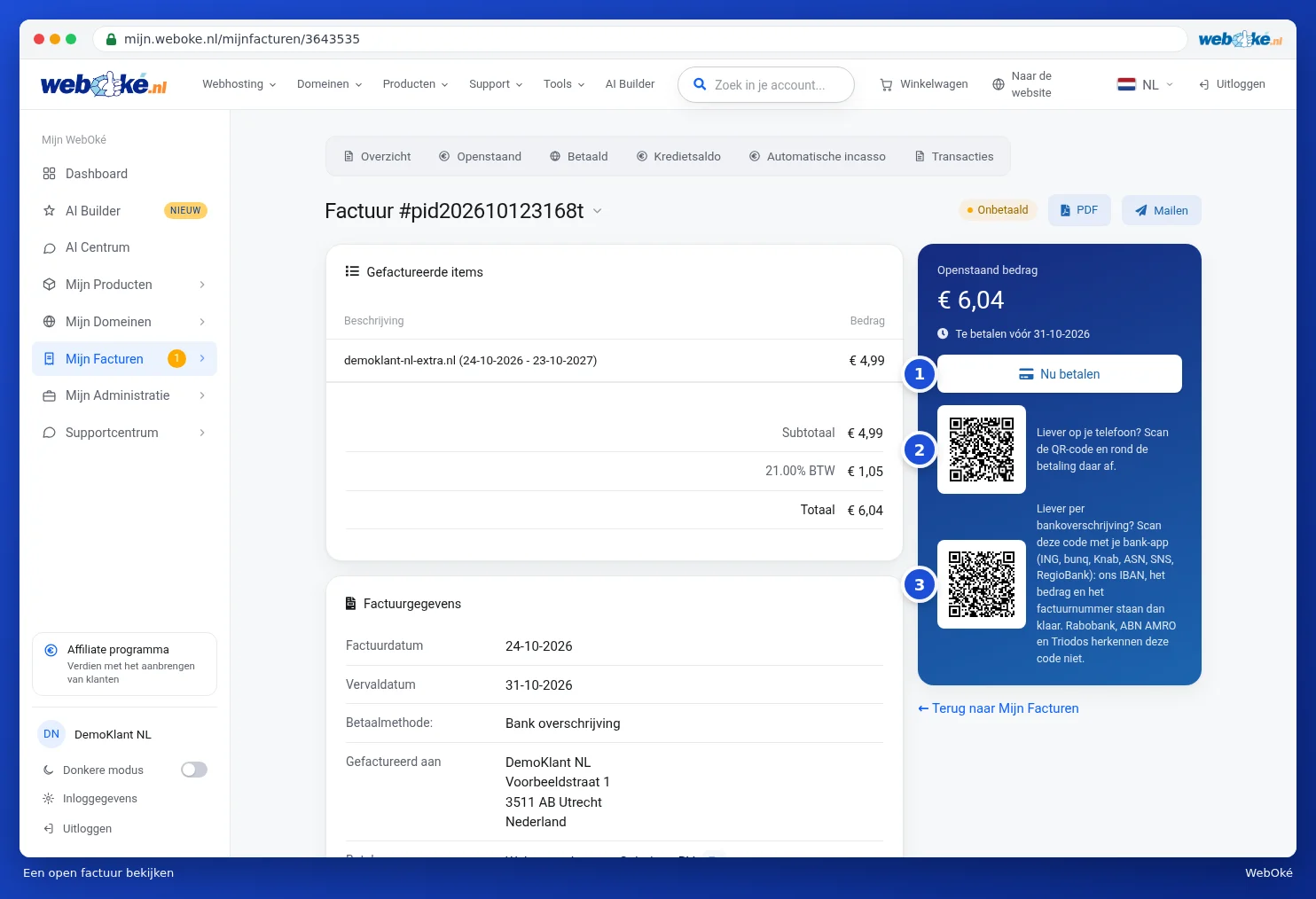Image resolution: width=1316 pixels, height=899 pixels.
Task: Open the Automatische incasso tab
Action: [818, 157]
